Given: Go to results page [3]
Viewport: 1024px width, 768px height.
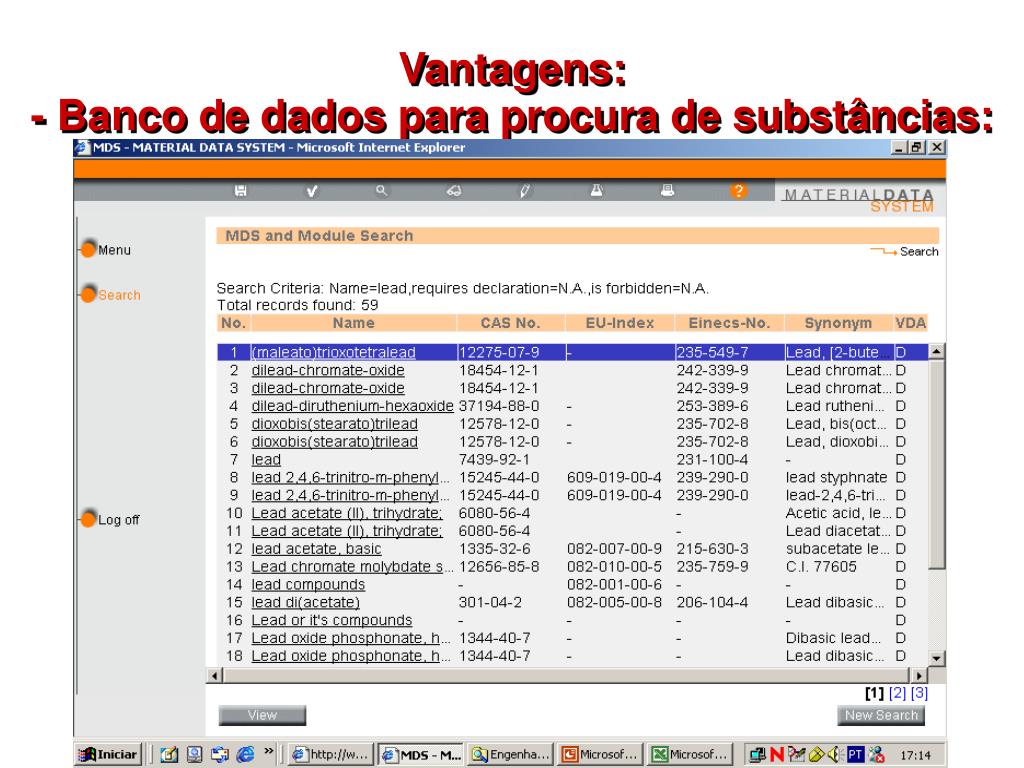Looking at the screenshot, I should coord(919,693).
